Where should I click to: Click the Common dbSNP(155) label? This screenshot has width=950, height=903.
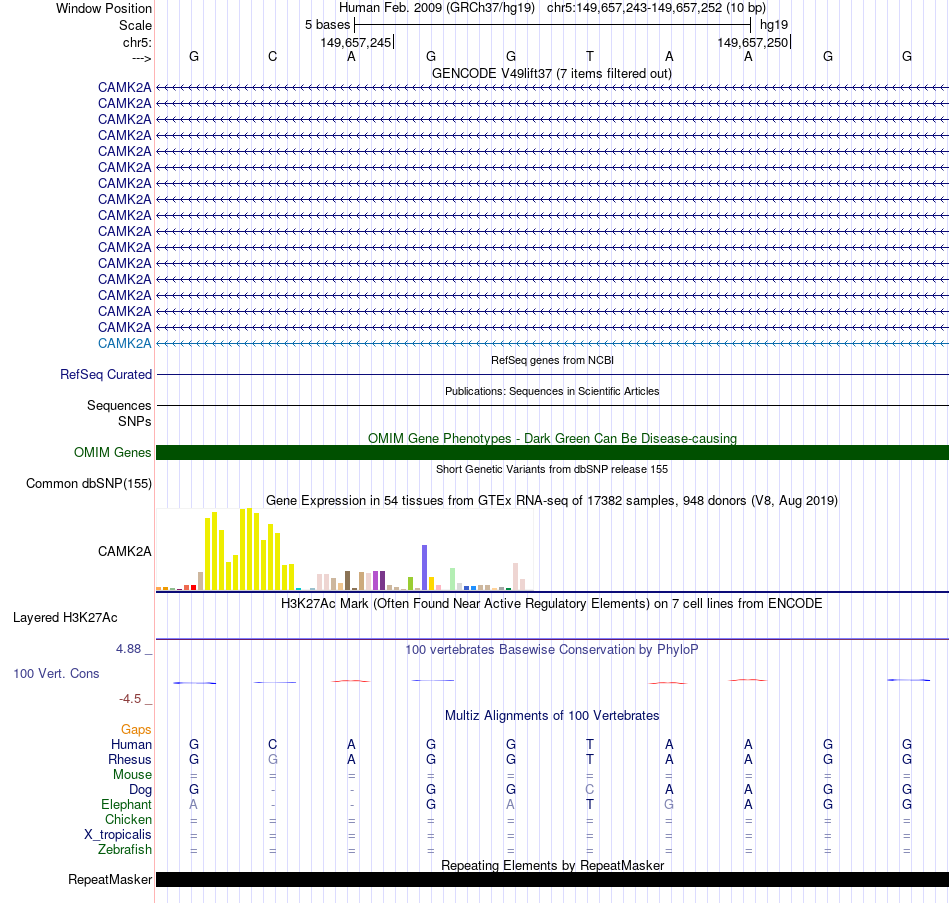click(x=88, y=484)
